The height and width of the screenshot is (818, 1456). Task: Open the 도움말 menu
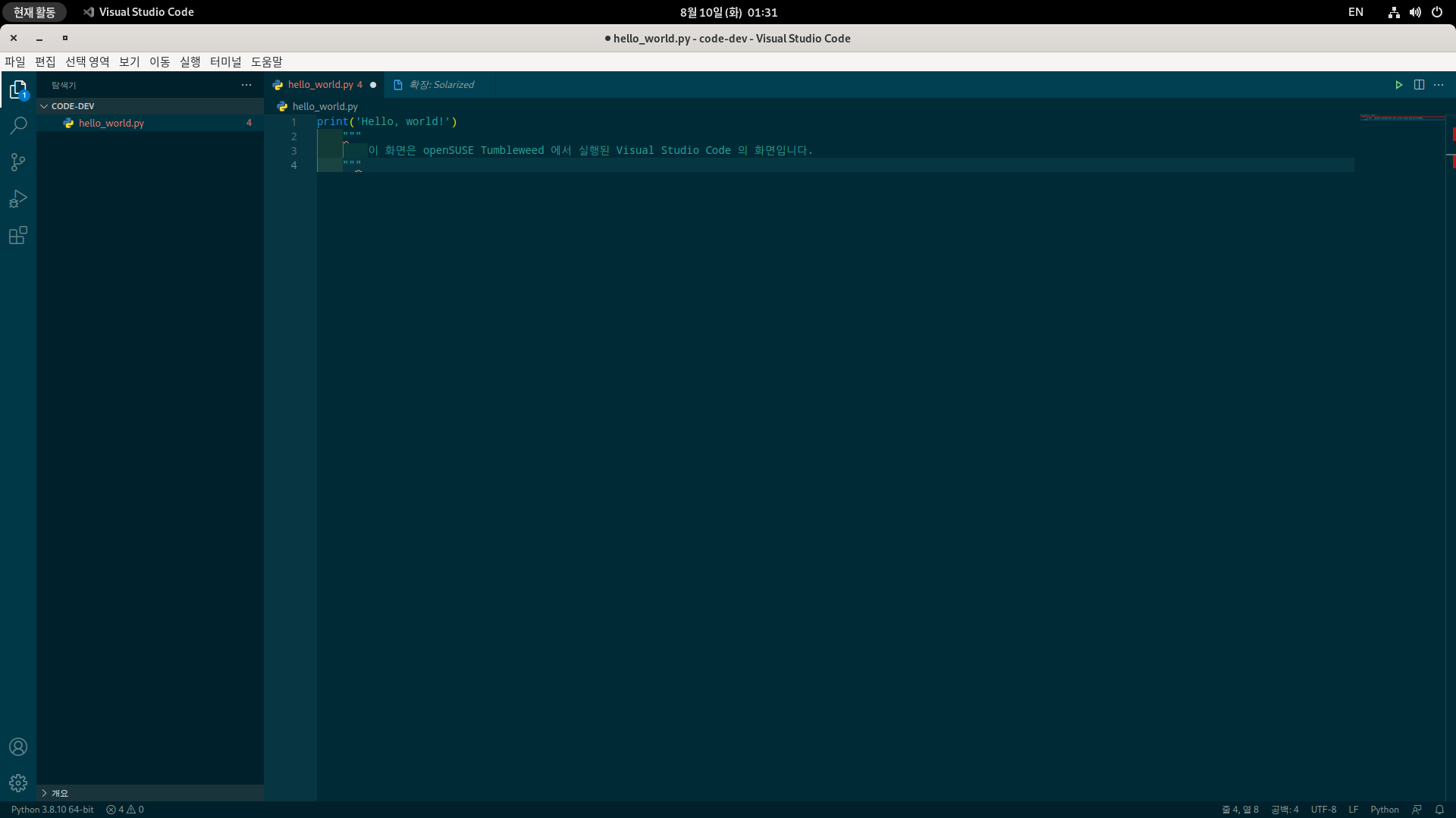pyautogui.click(x=267, y=61)
